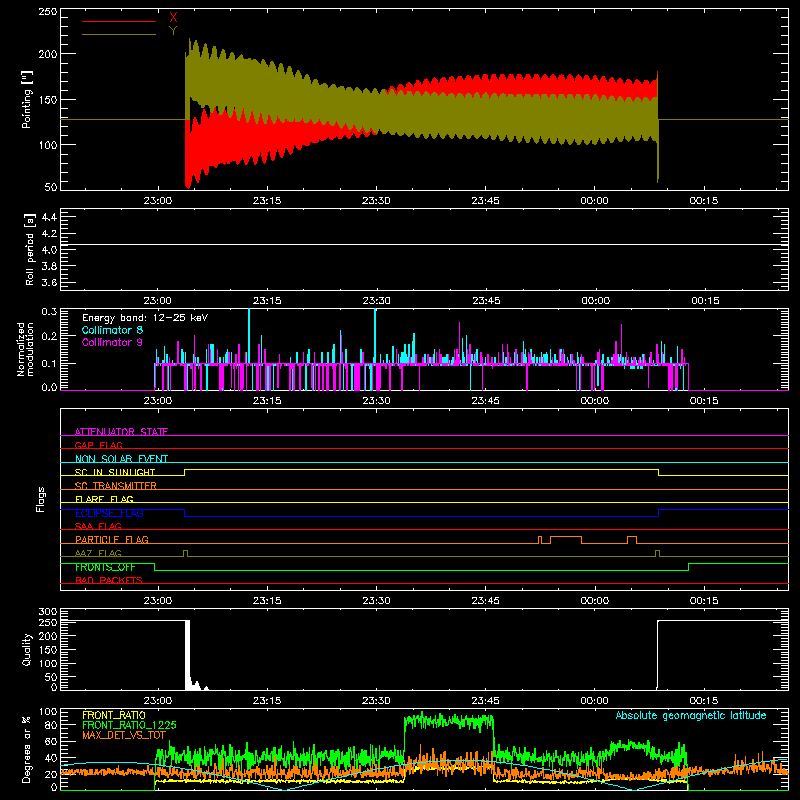Click the ATTENUATOR_STATE flag label
This screenshot has width=800, height=800.
tap(121, 432)
